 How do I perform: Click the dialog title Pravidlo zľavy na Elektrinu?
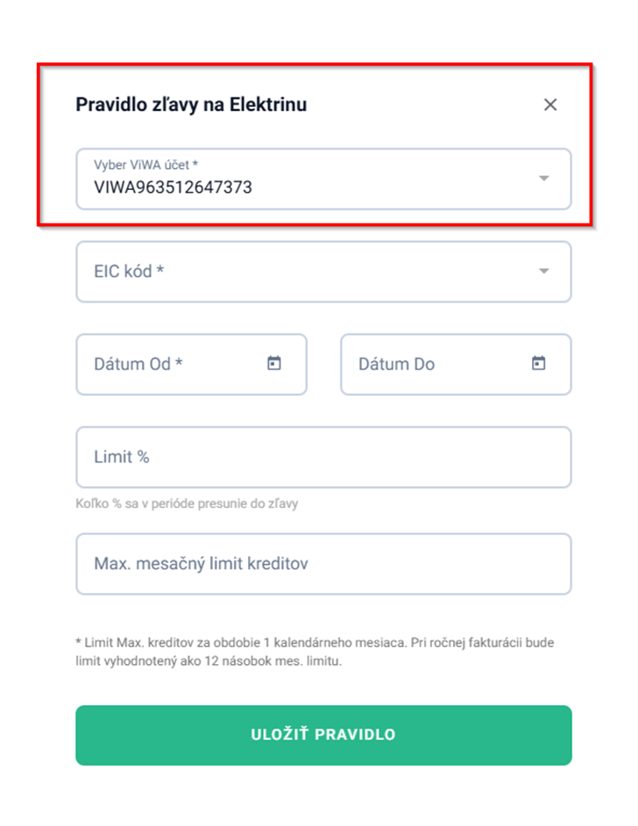click(191, 105)
